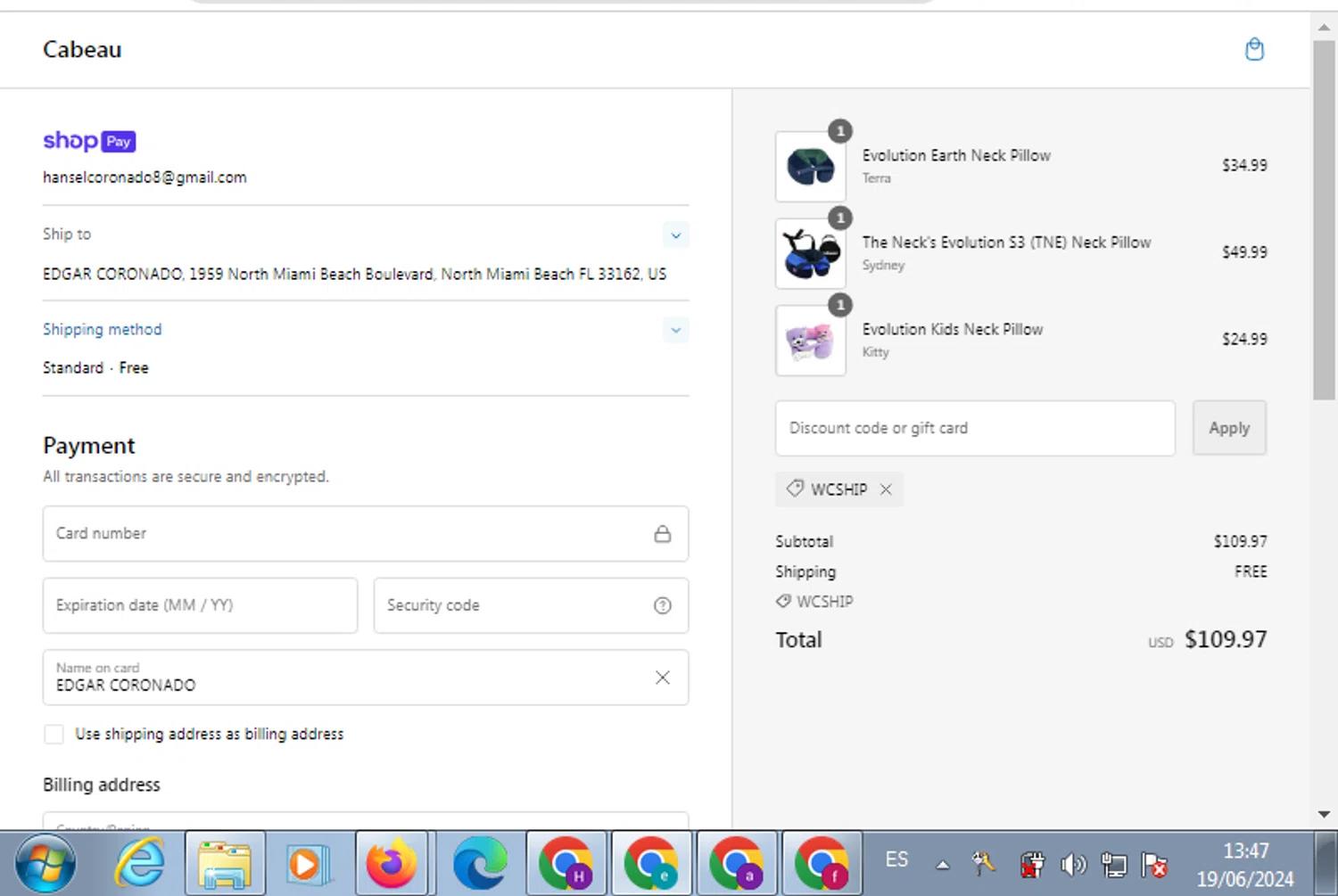Click the Evolution Kids Neck Pillow title
This screenshot has height=896, width=1338.
[953, 329]
